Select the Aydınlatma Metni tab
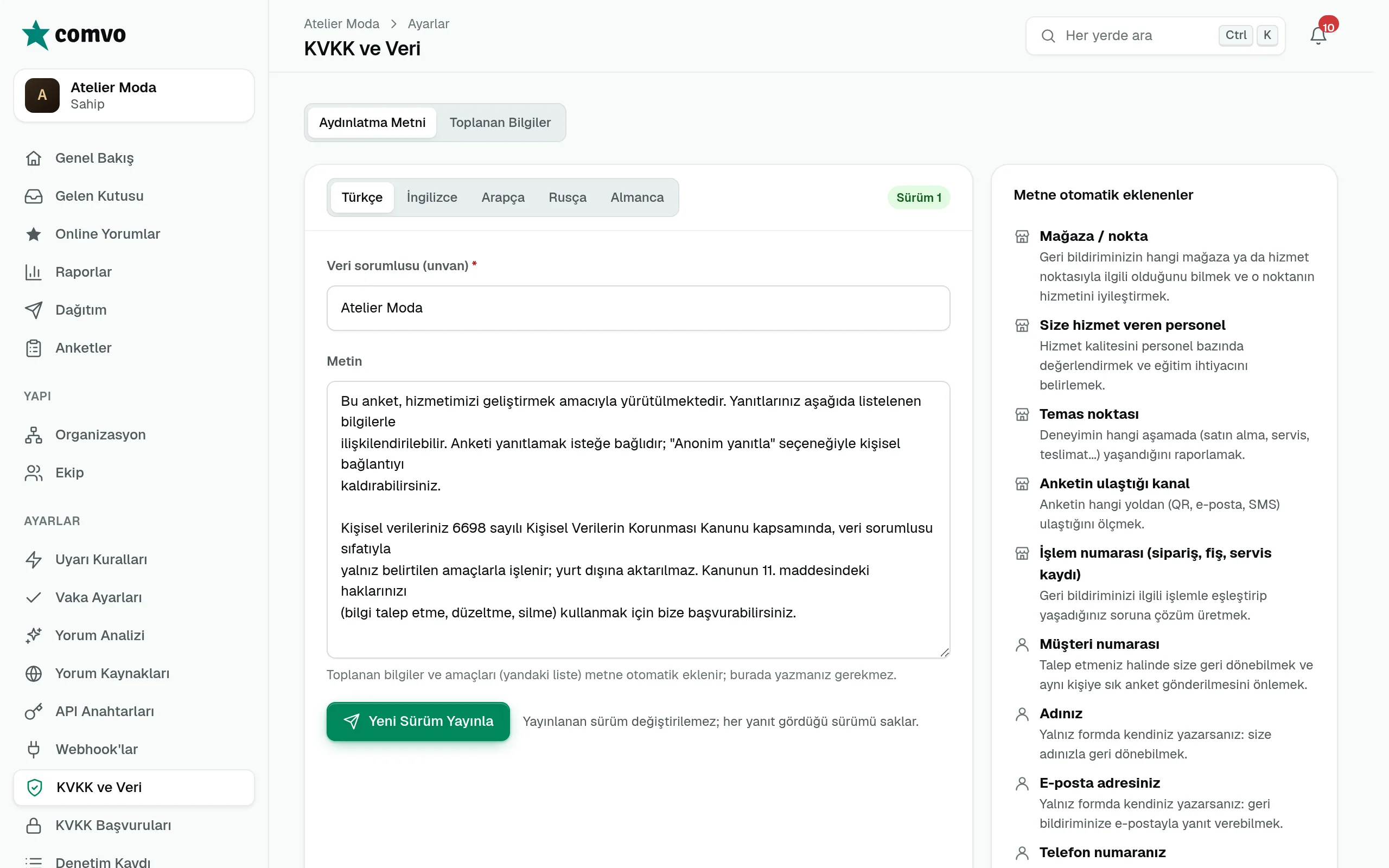 click(372, 122)
